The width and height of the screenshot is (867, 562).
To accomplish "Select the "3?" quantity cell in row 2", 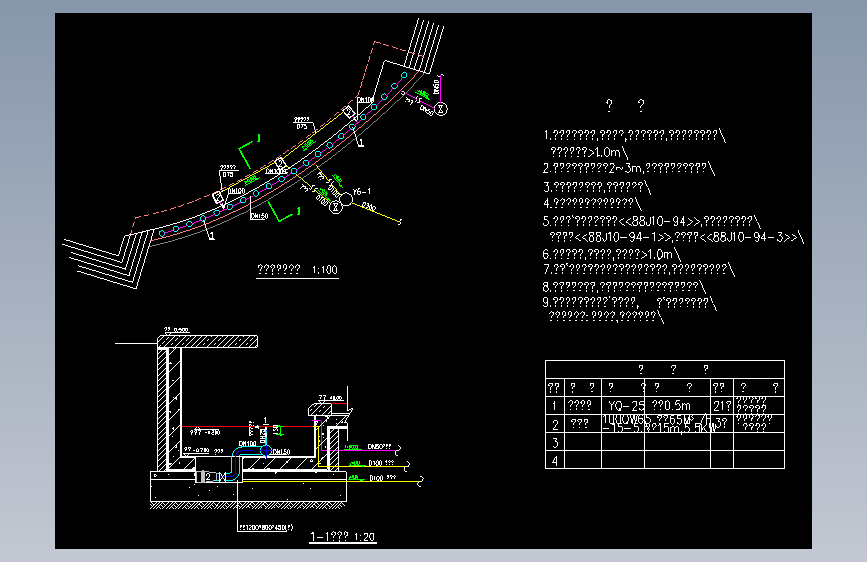I will pos(722,424).
